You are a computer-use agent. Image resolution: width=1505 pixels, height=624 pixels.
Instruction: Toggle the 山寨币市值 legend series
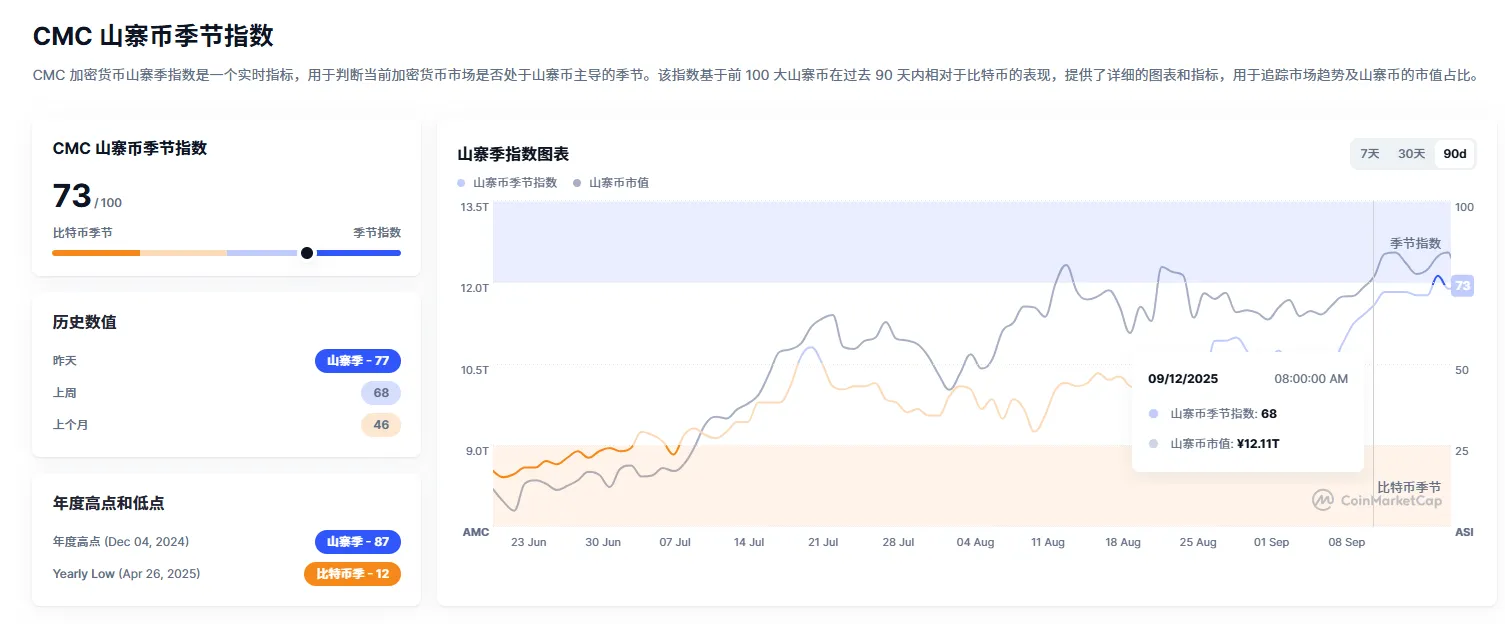tap(611, 183)
